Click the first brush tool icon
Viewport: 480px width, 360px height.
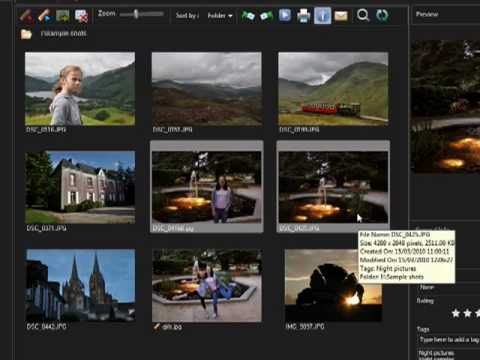26,16
